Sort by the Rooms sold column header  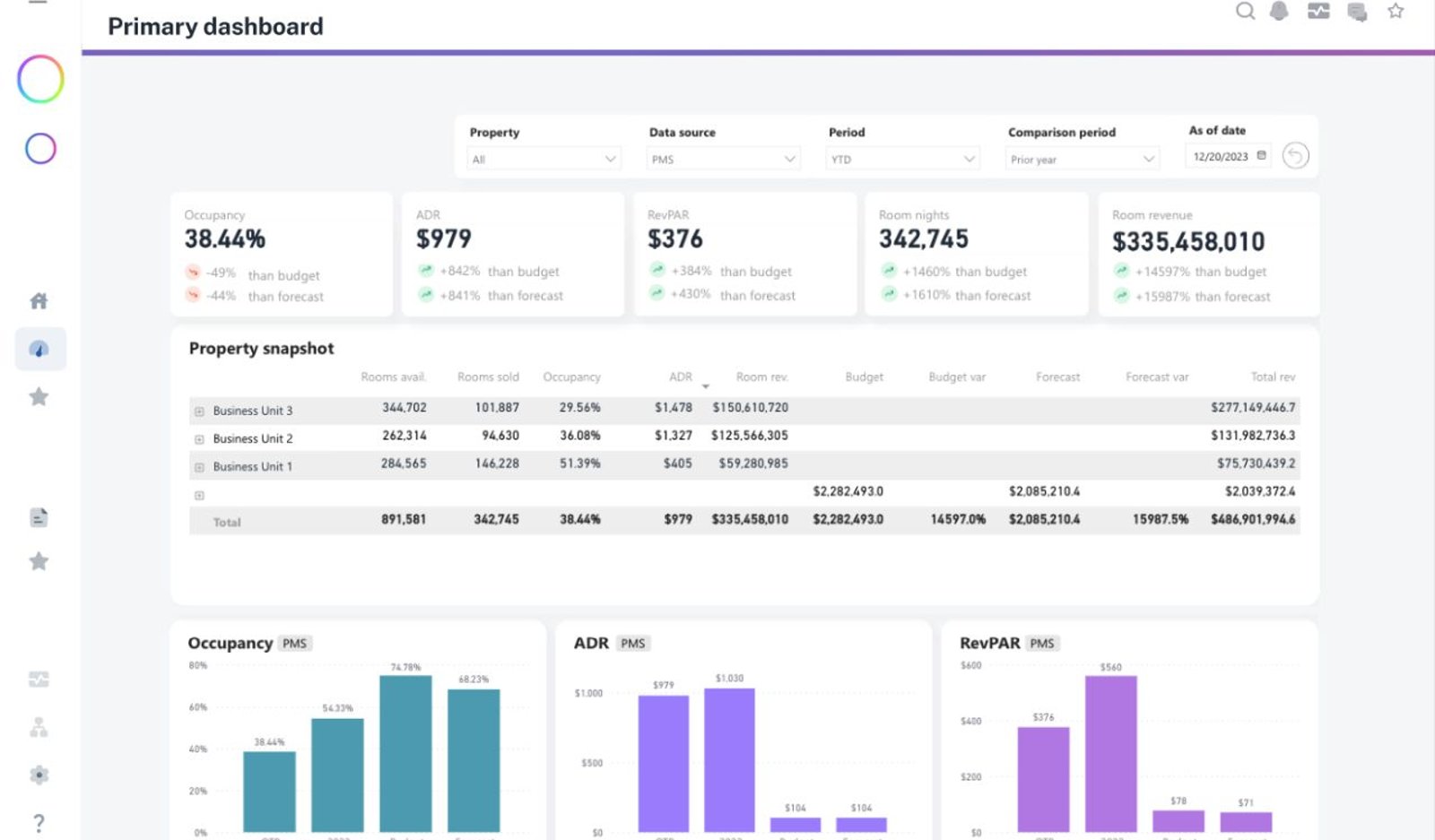coord(488,377)
